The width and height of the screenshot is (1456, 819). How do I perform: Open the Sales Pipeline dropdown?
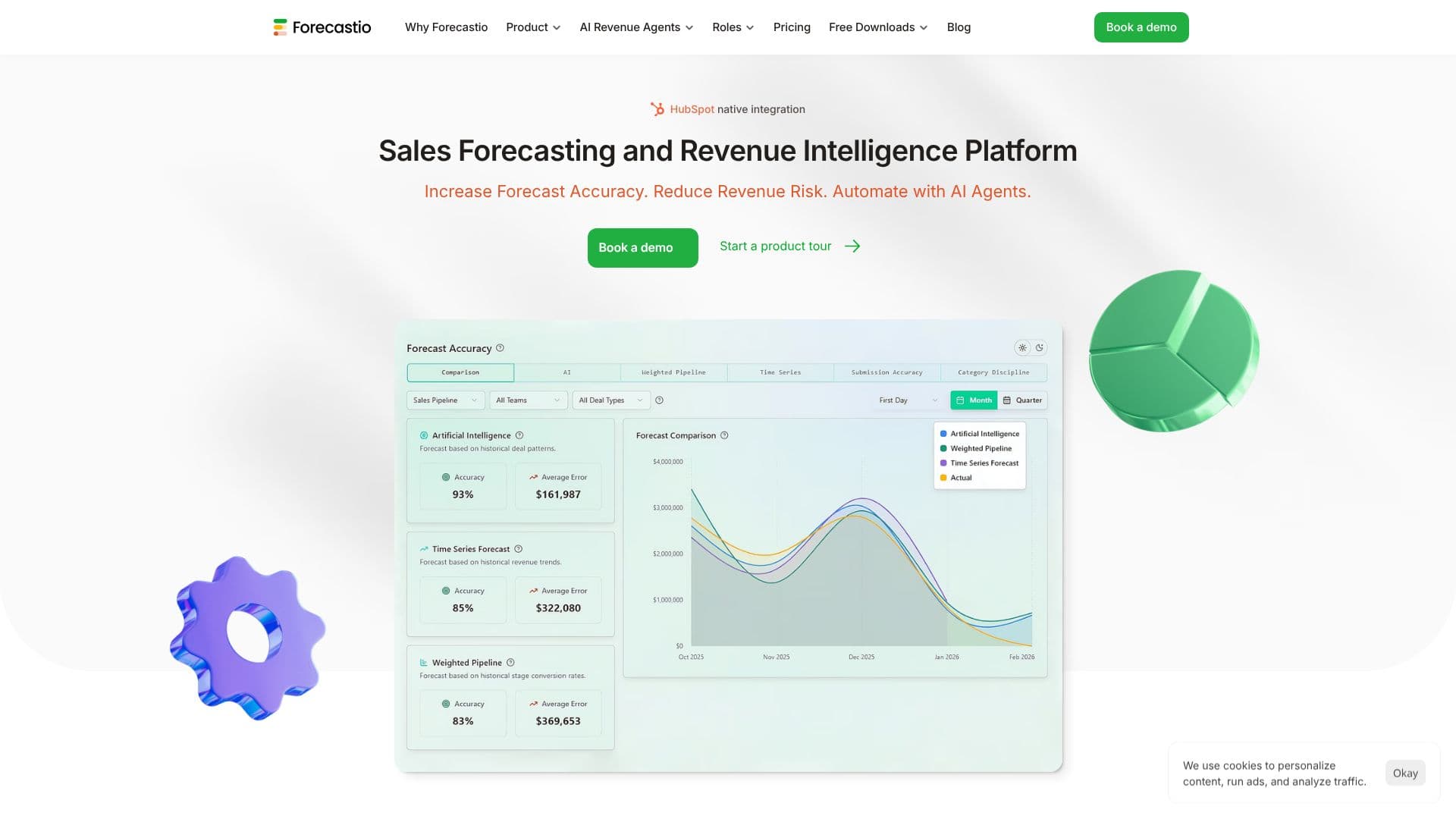(445, 400)
